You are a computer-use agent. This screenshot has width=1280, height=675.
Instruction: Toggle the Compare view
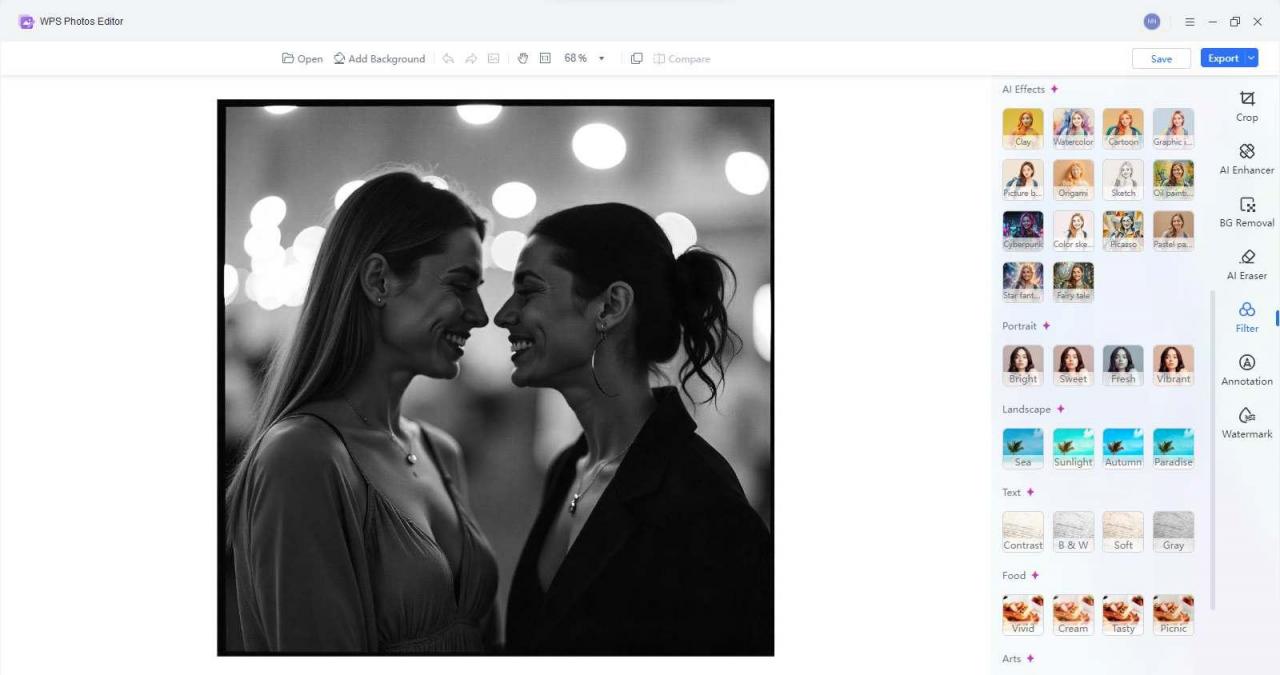[x=682, y=58]
